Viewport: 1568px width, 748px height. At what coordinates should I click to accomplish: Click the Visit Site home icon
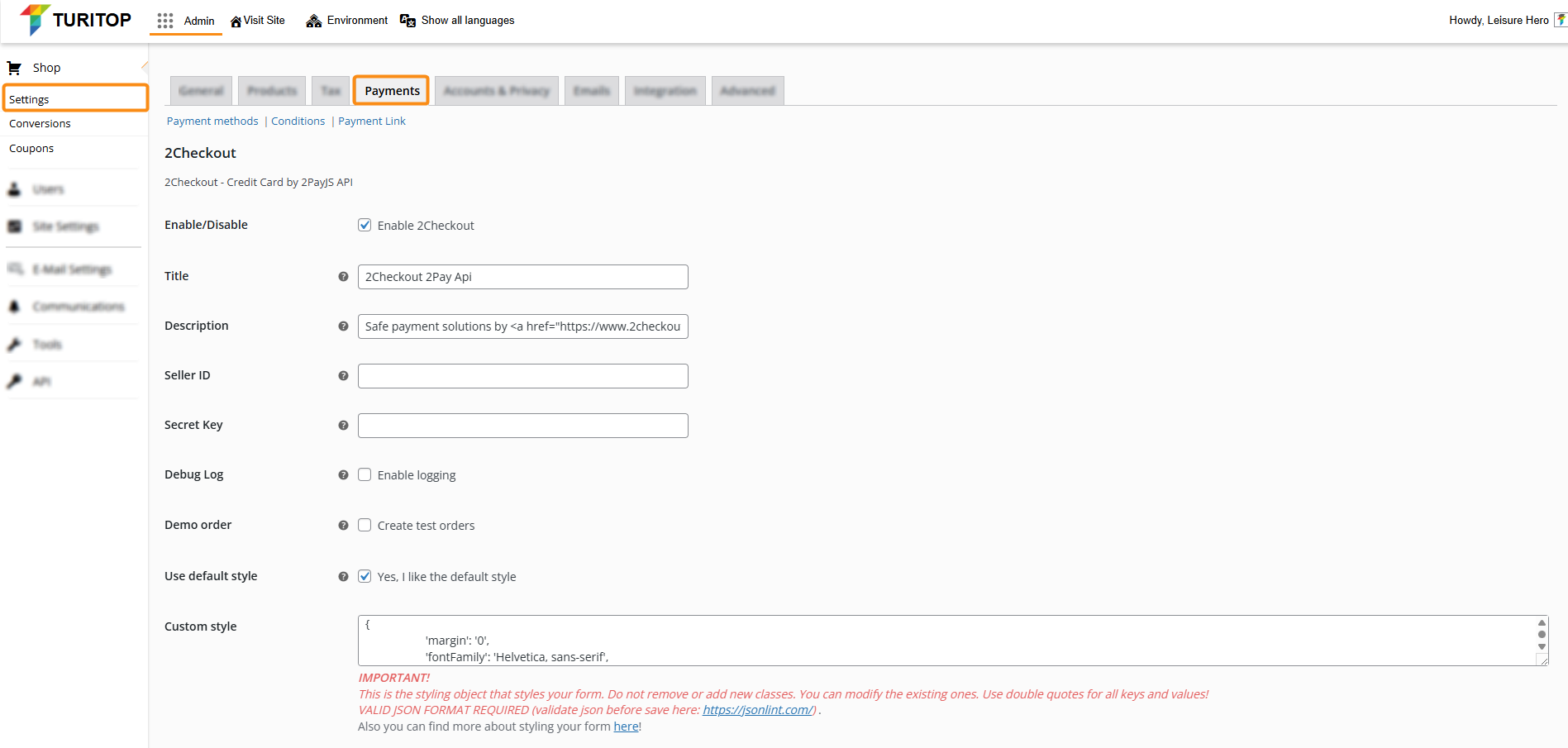236,21
